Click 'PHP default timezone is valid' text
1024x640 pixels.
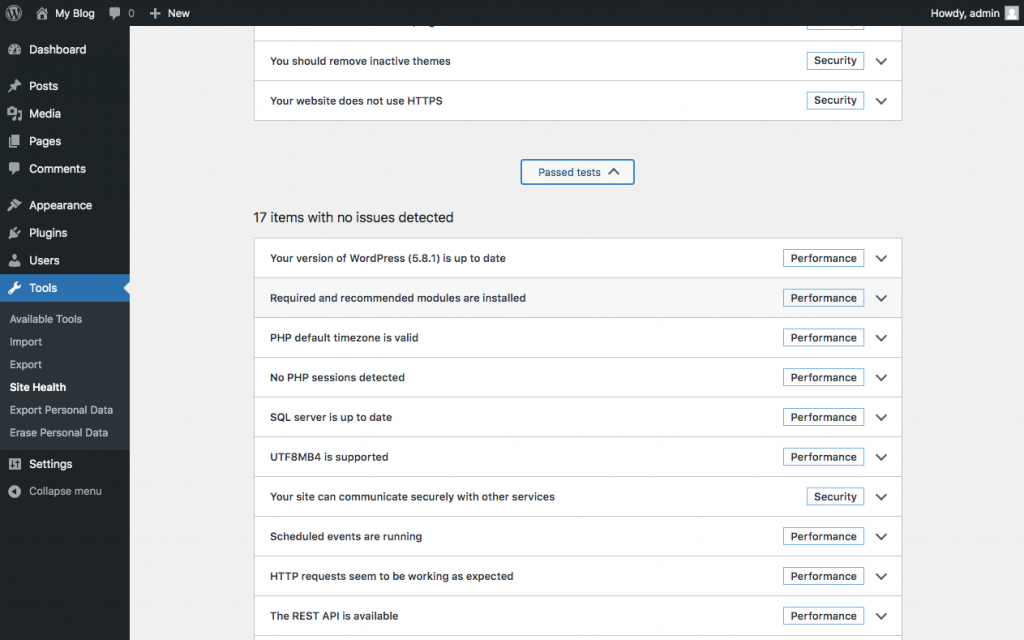coord(344,338)
